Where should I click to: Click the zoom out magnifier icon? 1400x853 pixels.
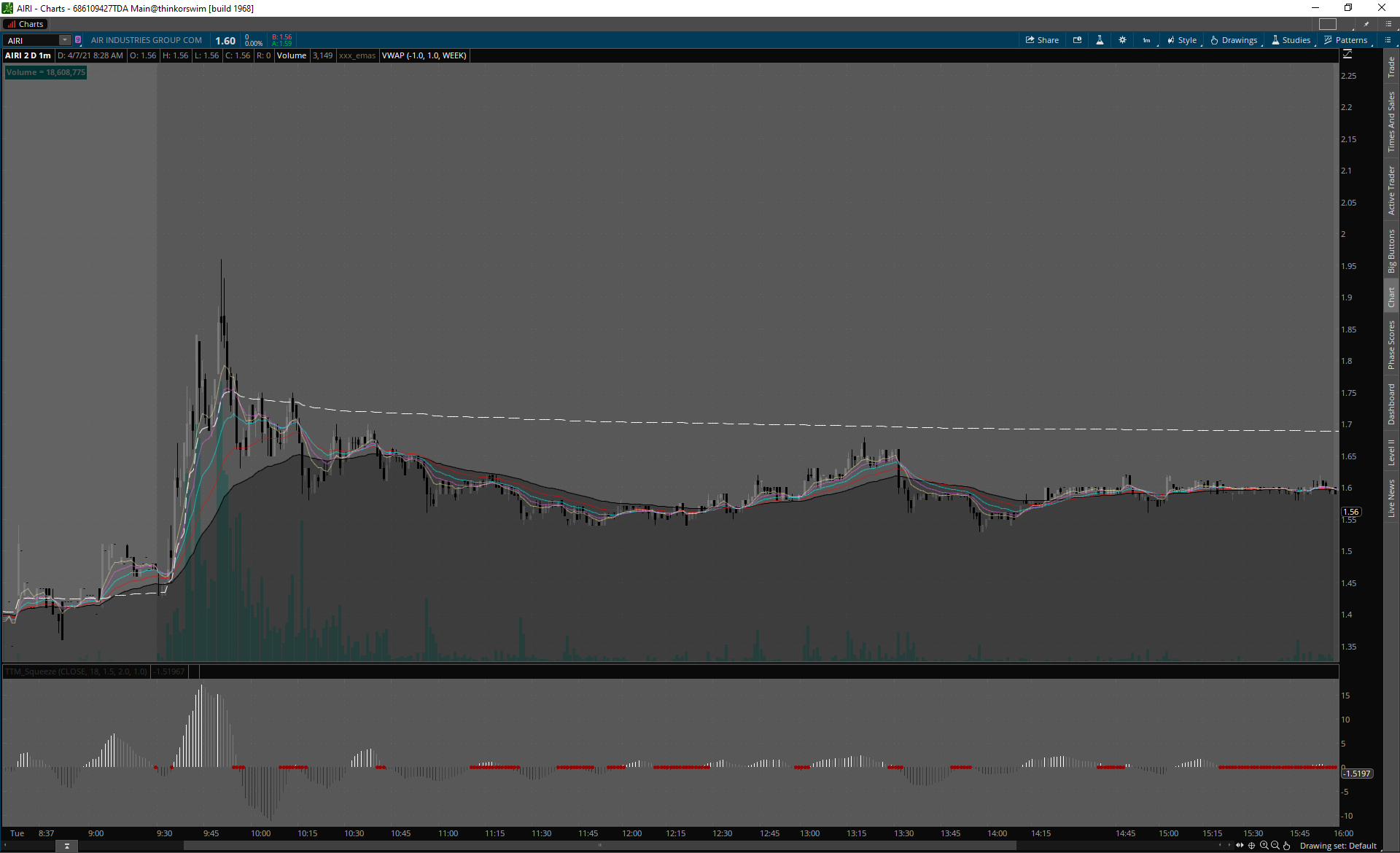coord(1275,846)
